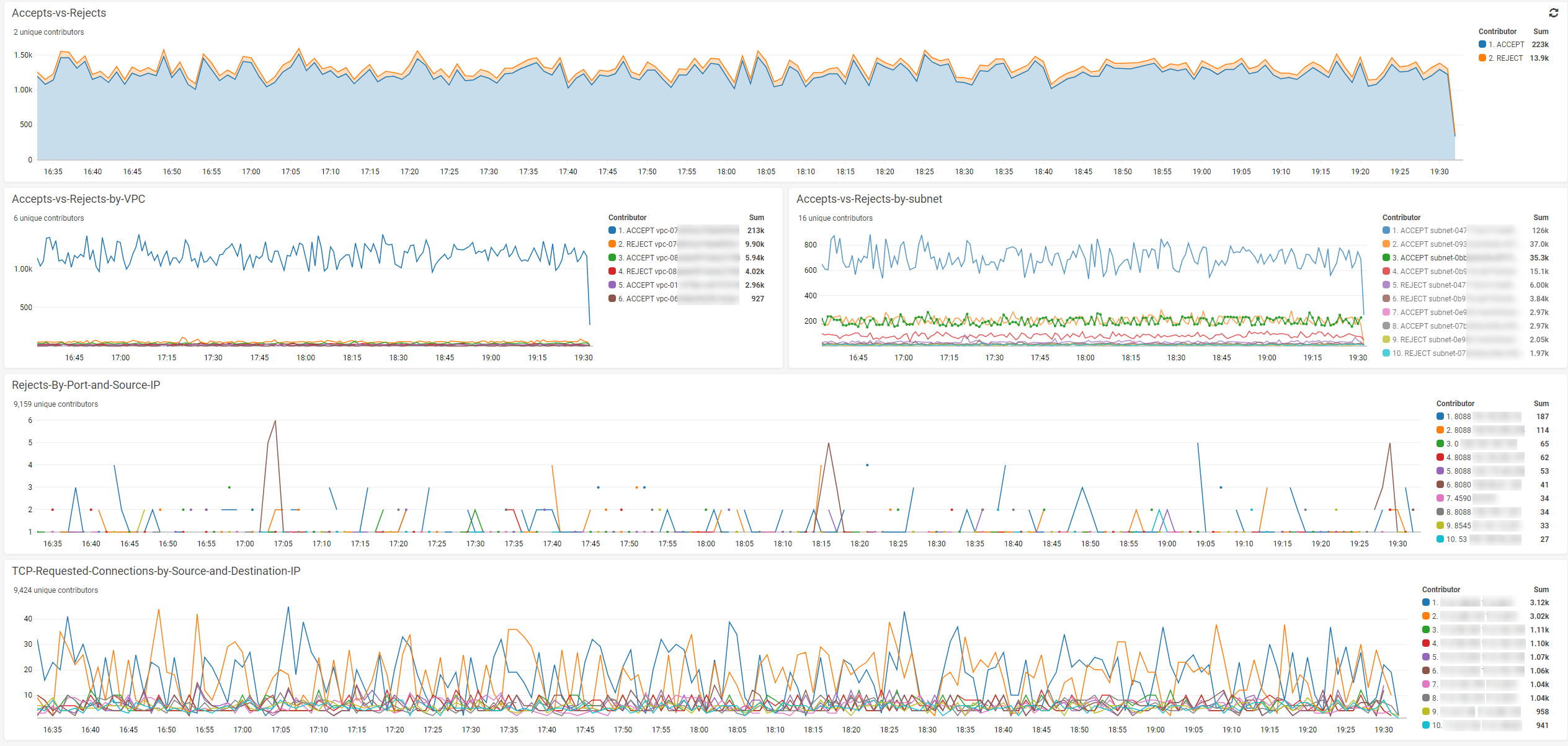Viewport: 1568px width, 746px height.
Task: Open the Rejects-By-Port-and-Source-IP widget title
Action: coord(86,384)
